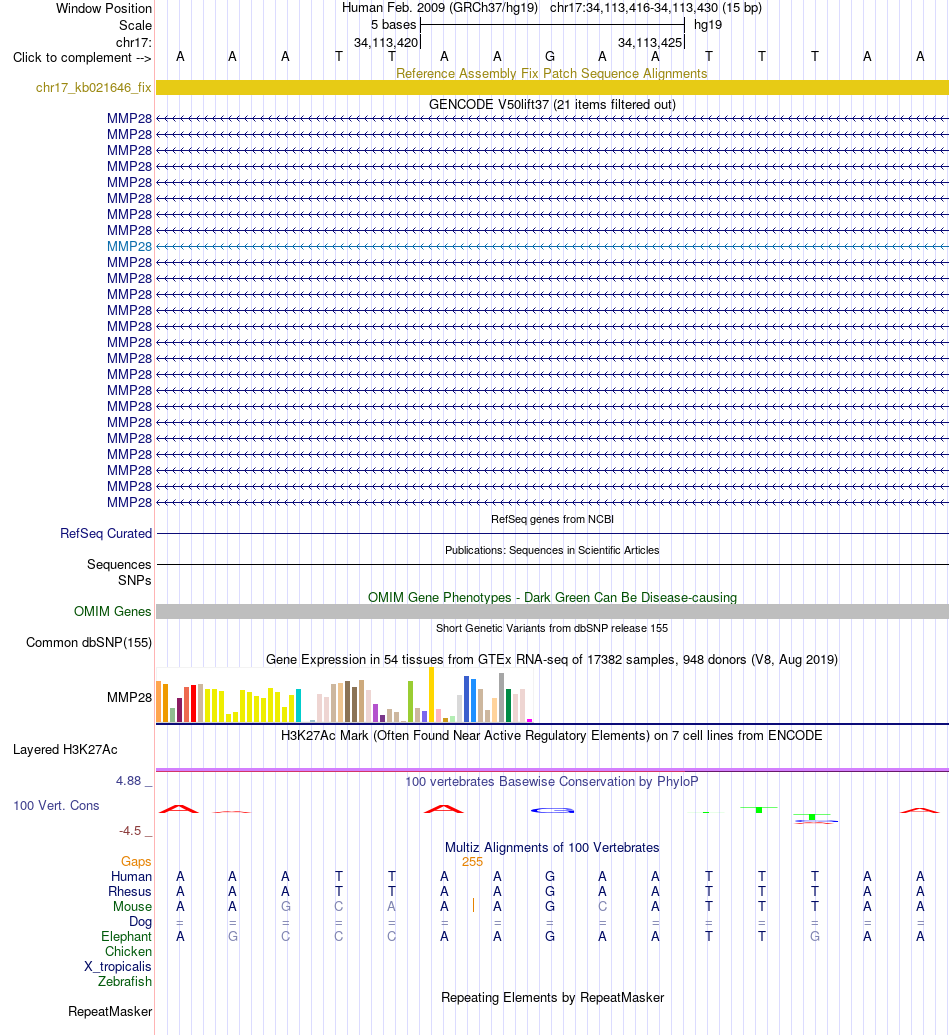
Task: Click the 'RepeatMasker' track label
Action: click(110, 1011)
